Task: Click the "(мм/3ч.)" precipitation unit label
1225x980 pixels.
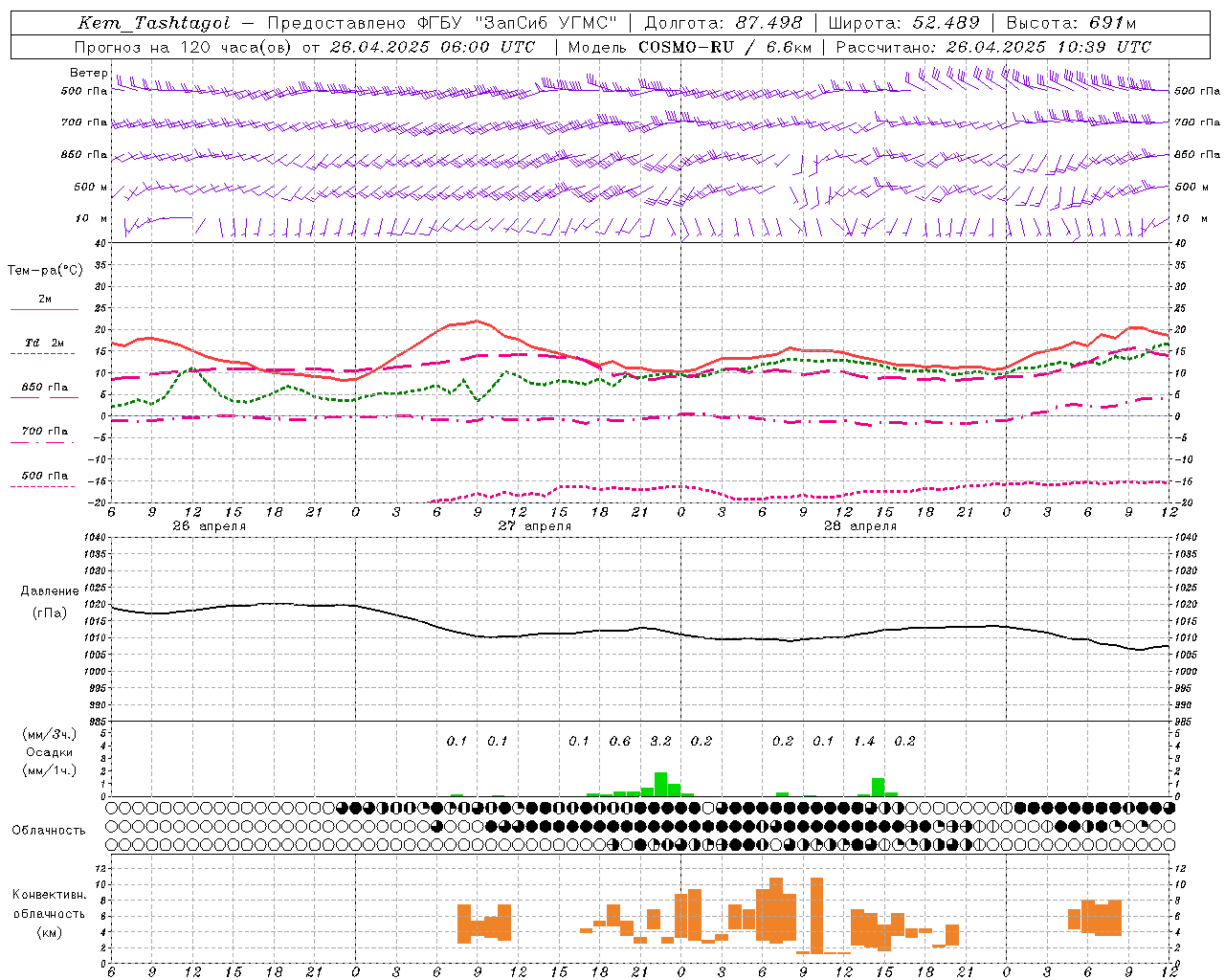Action: [50, 734]
